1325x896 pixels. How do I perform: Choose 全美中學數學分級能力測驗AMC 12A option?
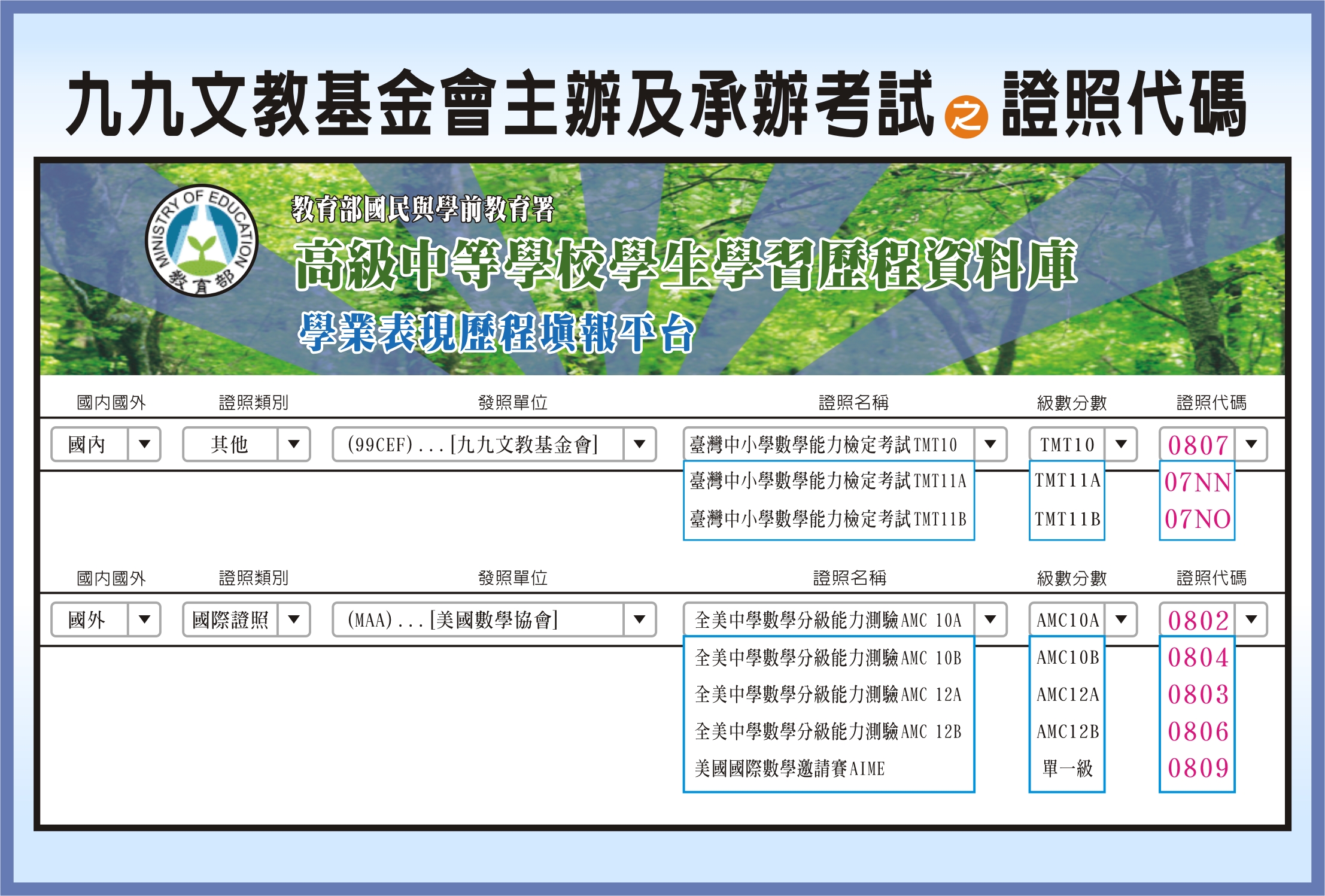click(x=828, y=695)
